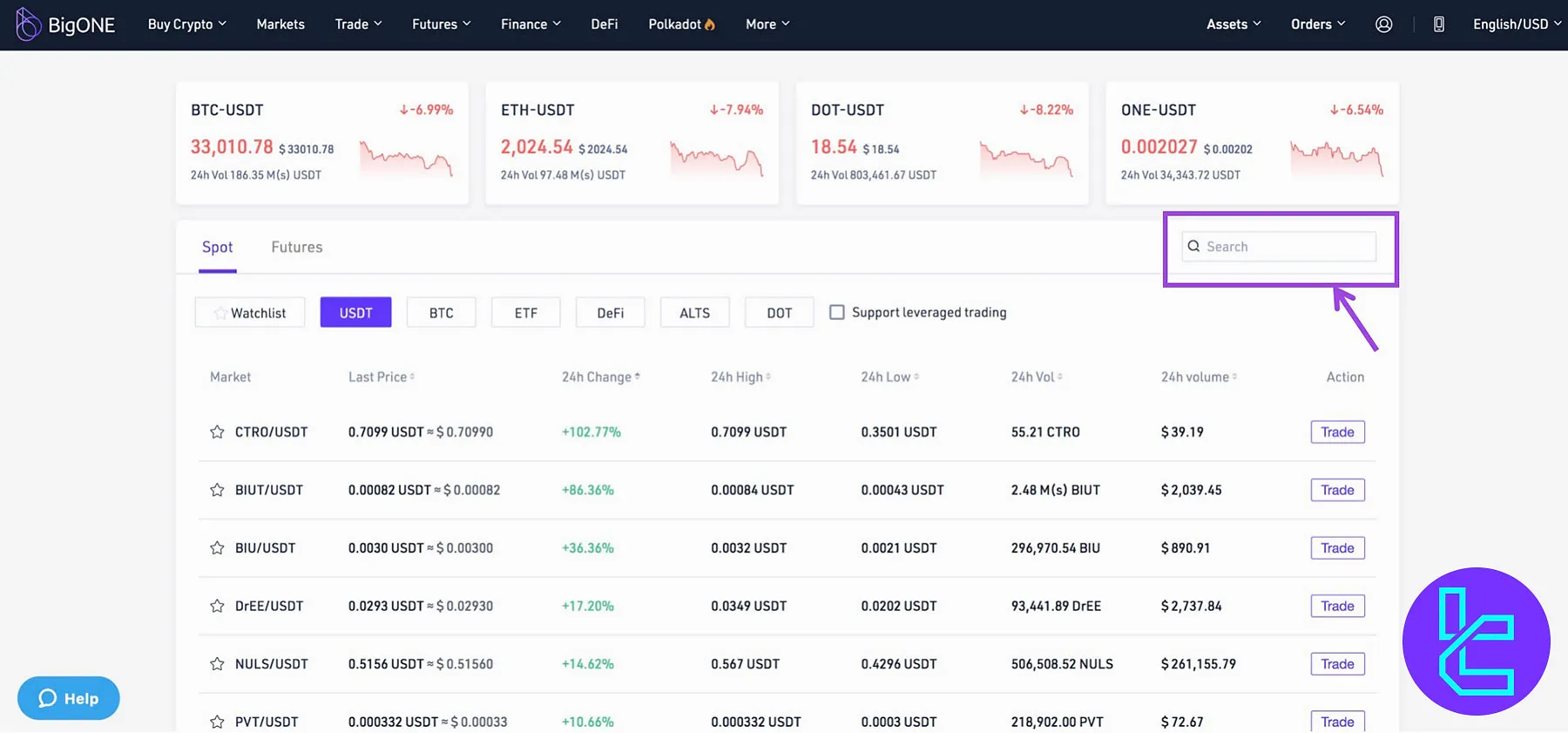This screenshot has height=733, width=1568.
Task: Switch to the Spot tab
Action: tap(218, 248)
